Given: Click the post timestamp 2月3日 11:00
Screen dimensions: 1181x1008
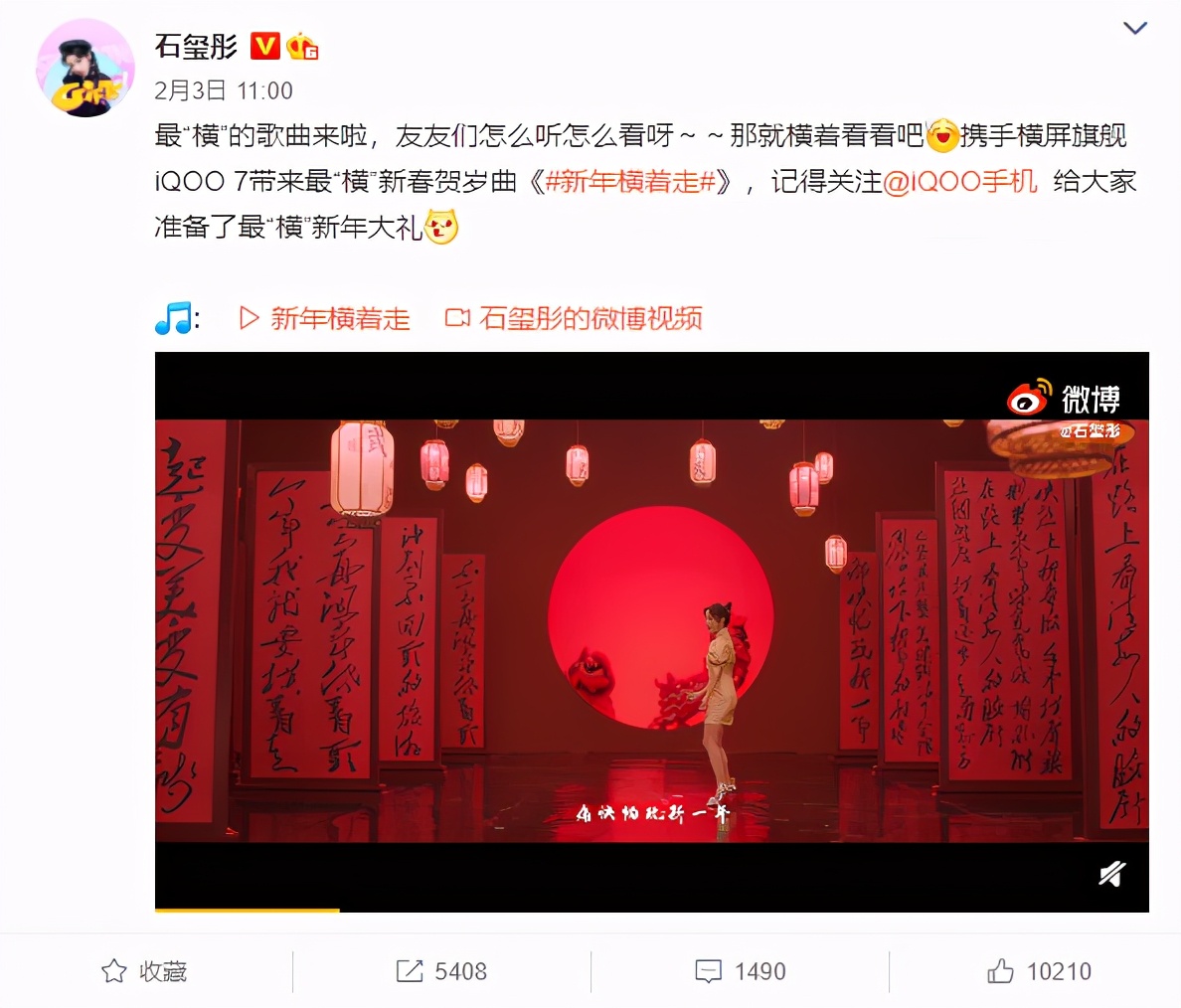Looking at the screenshot, I should click(224, 90).
